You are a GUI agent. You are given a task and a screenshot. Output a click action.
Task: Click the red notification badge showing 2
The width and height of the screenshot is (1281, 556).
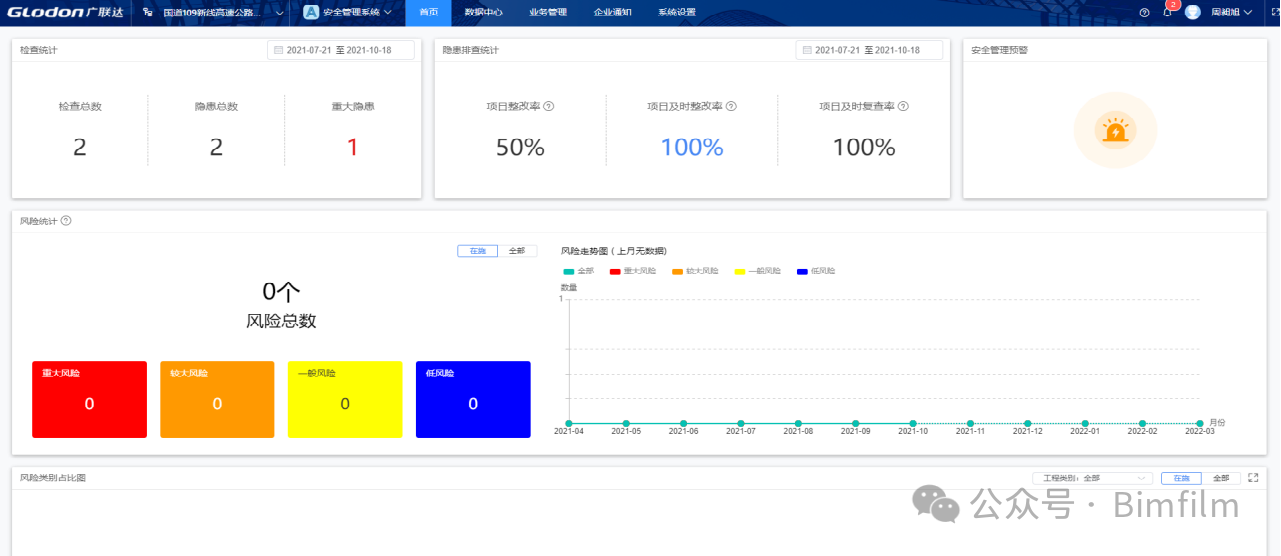pyautogui.click(x=1172, y=5)
